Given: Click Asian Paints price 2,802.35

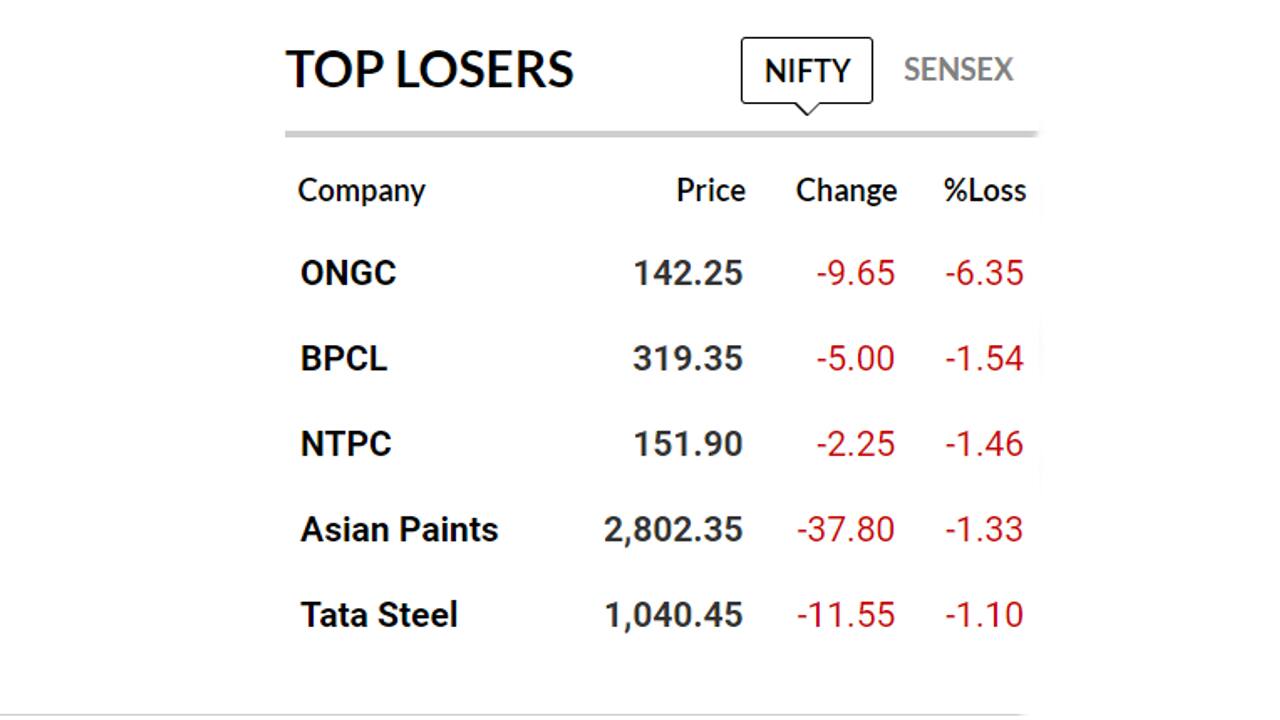Looking at the screenshot, I should click(x=673, y=529).
